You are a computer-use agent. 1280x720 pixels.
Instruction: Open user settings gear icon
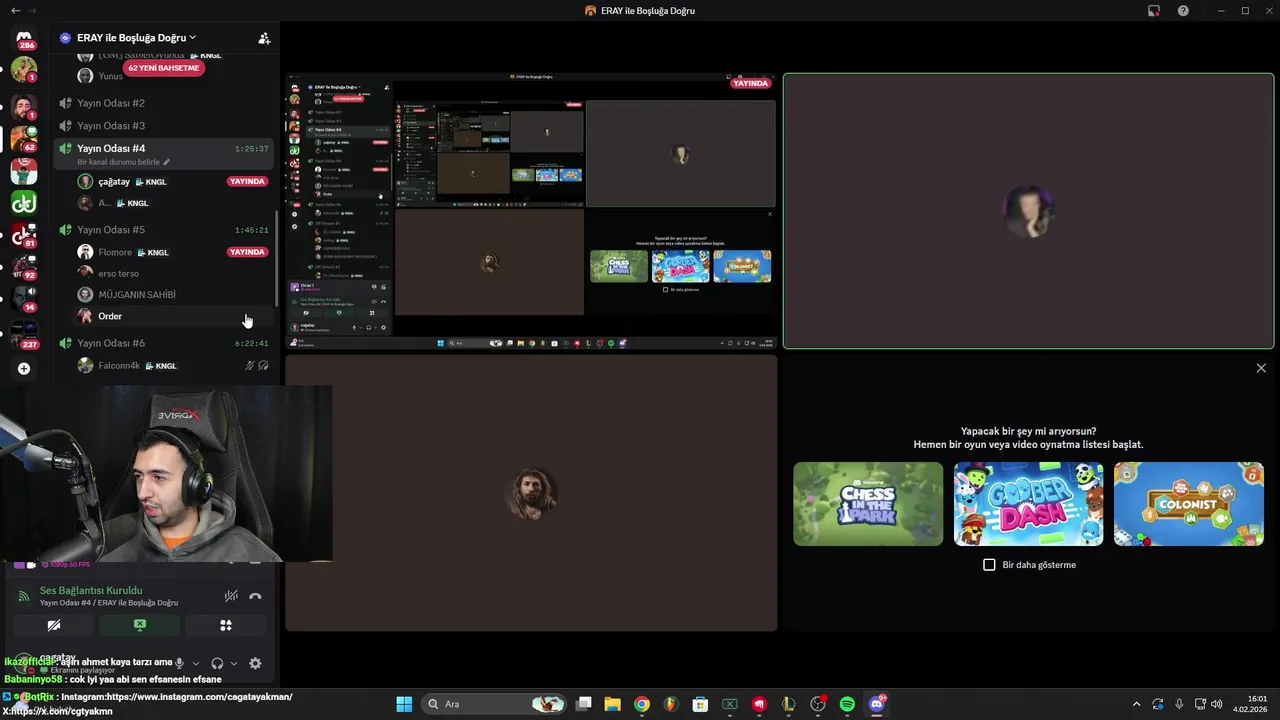pyautogui.click(x=255, y=663)
